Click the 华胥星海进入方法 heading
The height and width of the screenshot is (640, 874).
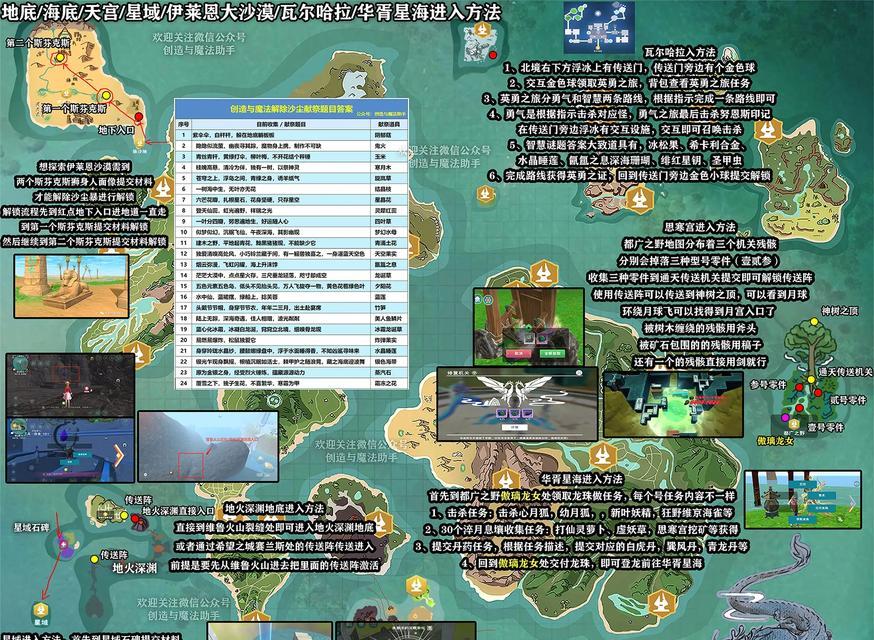click(582, 479)
